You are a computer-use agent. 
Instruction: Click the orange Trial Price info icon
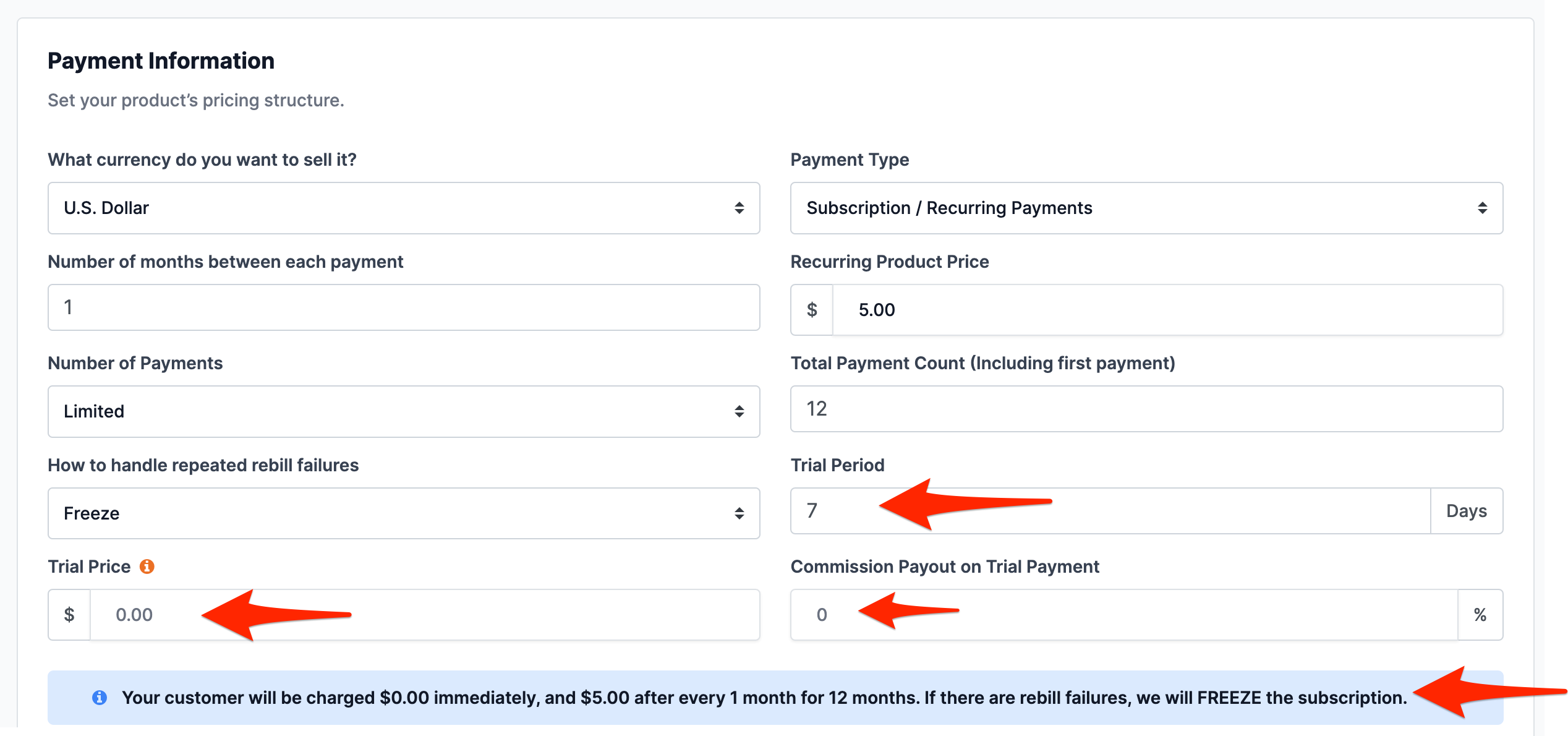(x=147, y=567)
